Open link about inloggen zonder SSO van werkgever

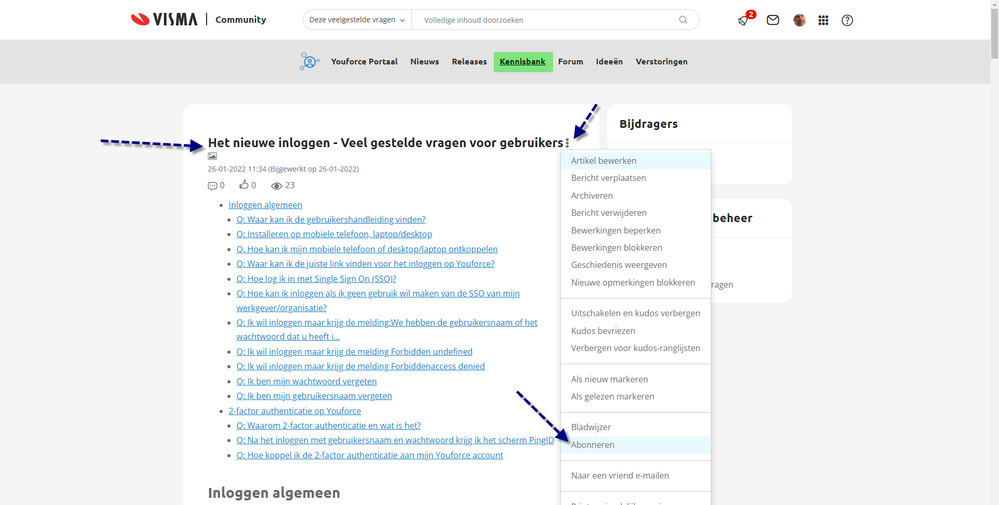point(378,301)
